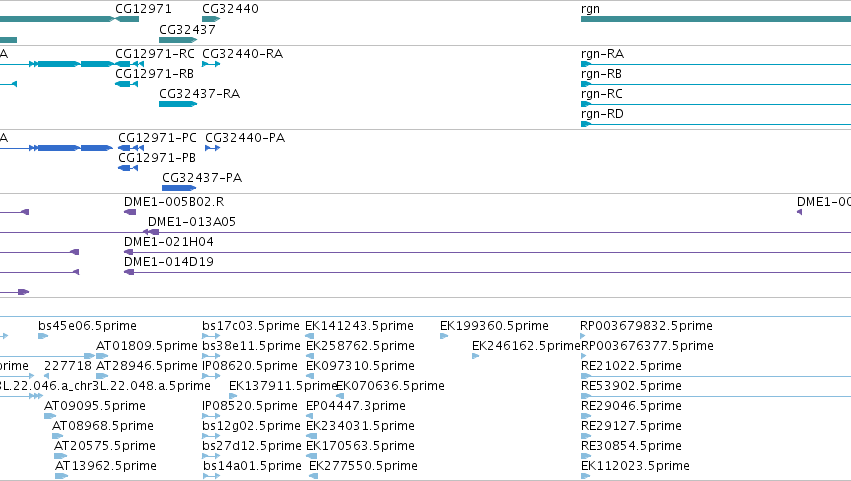Image resolution: width=851 pixels, height=481 pixels.
Task: Click the blue CG32437-PA protein glyph
Action: (x=179, y=188)
